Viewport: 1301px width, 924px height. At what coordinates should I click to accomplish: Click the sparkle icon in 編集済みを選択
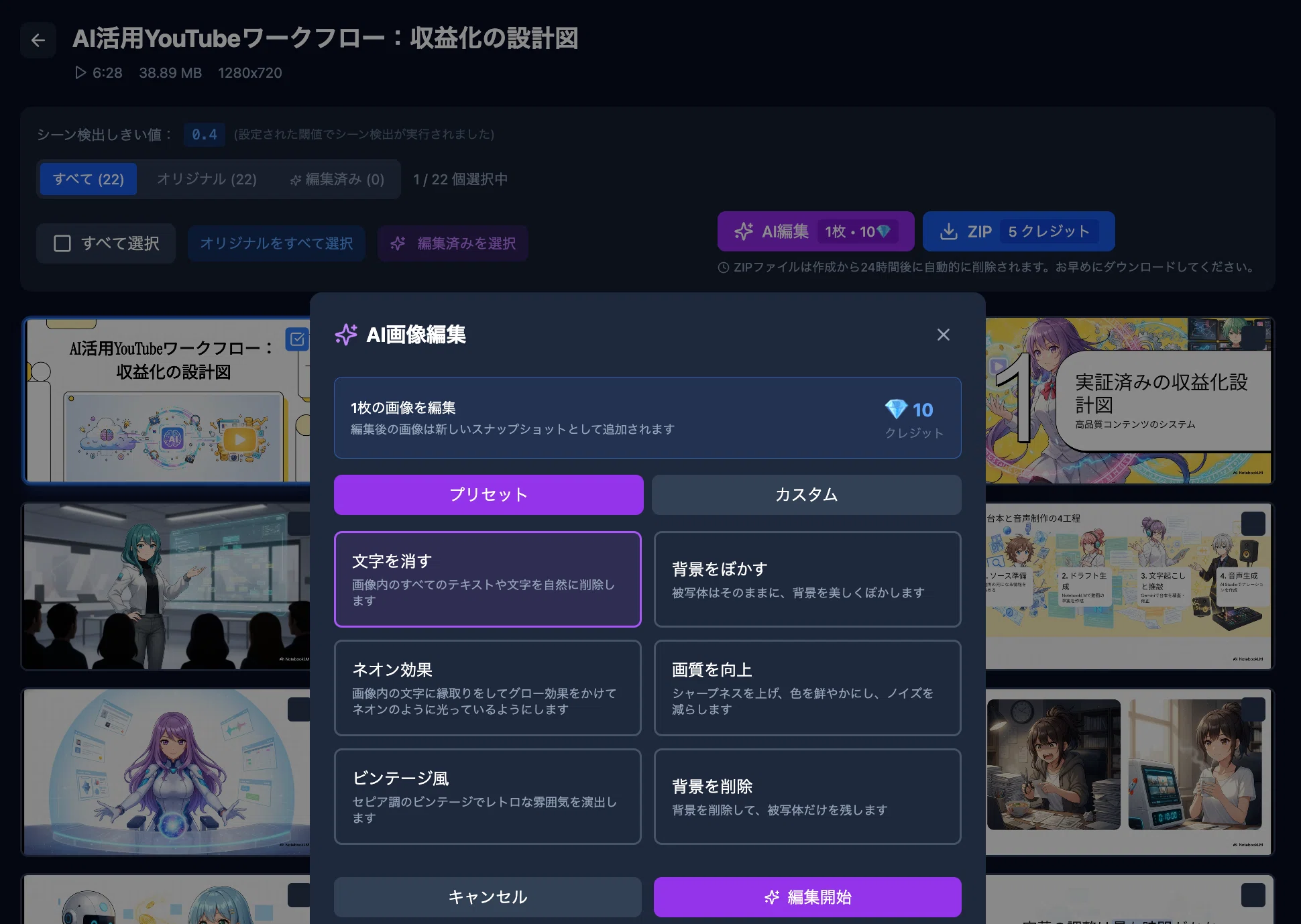[x=398, y=243]
